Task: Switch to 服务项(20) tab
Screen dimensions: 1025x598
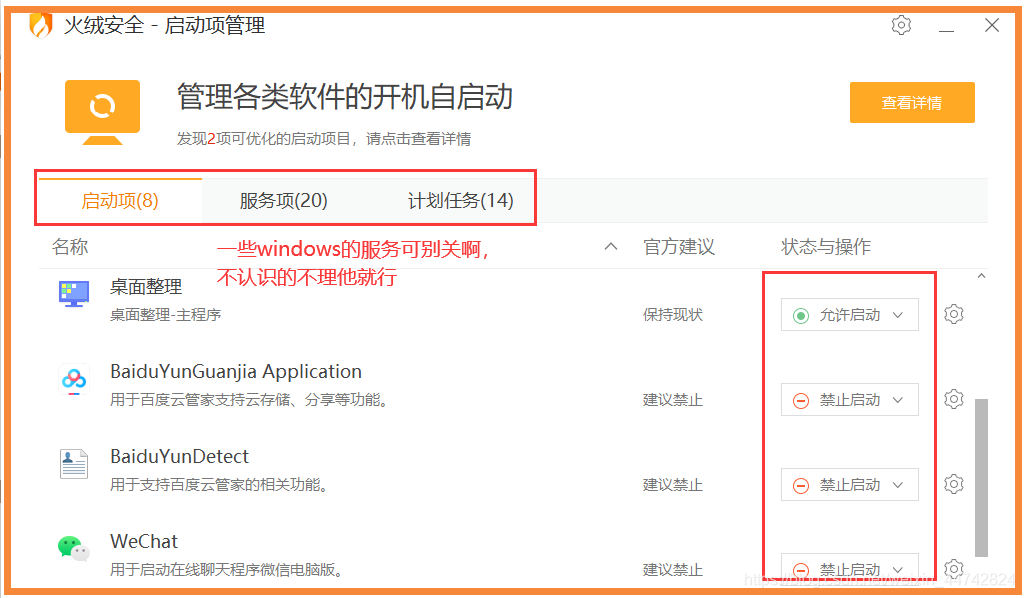Action: click(x=284, y=201)
